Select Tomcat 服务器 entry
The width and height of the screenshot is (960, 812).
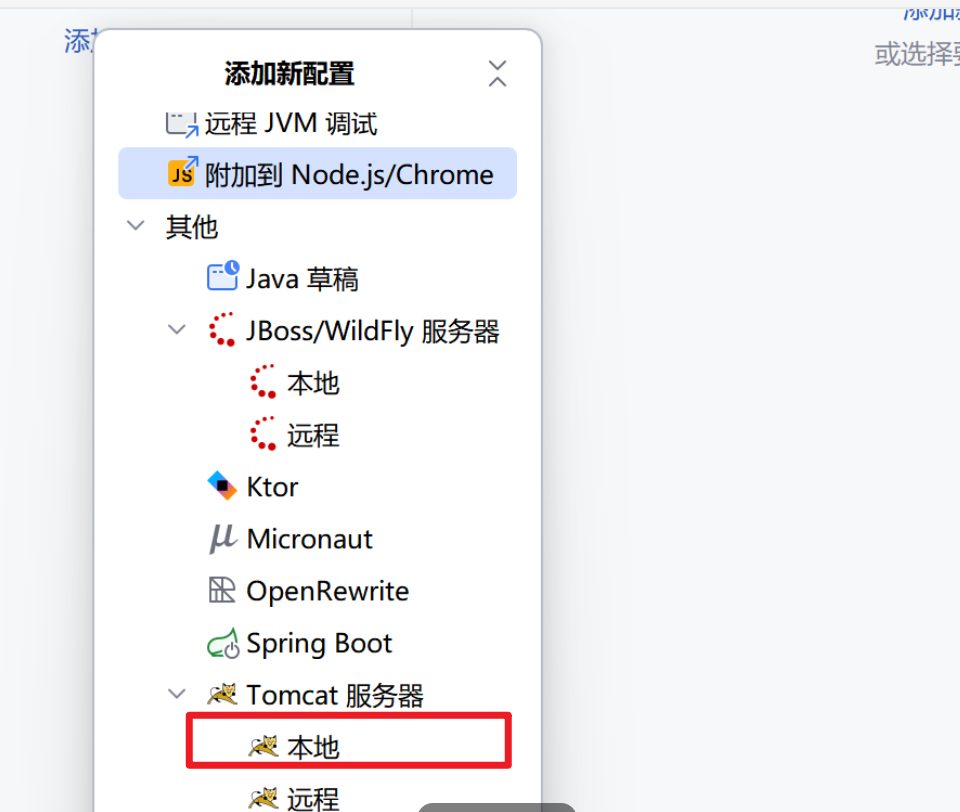click(335, 696)
